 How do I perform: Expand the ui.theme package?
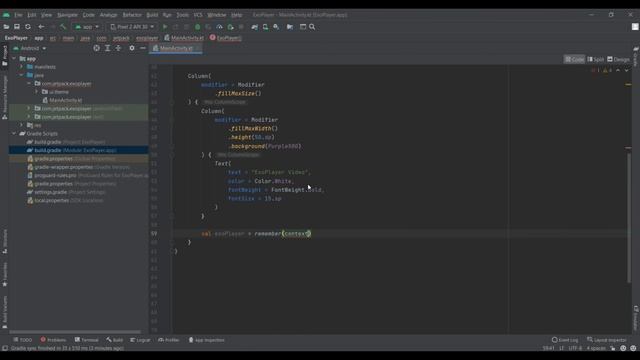tap(36, 92)
